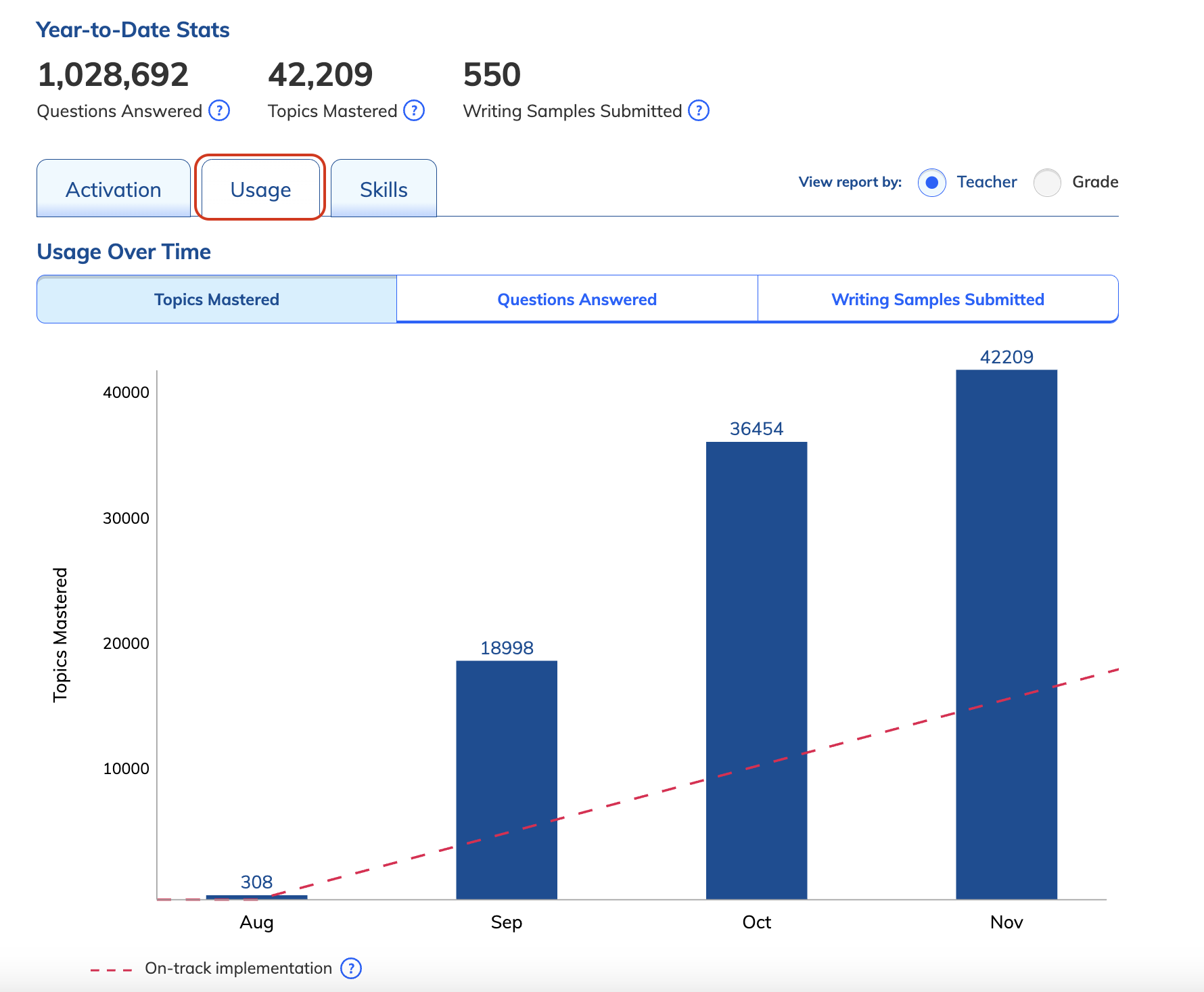Click the Nov x-axis label

pos(1006,922)
